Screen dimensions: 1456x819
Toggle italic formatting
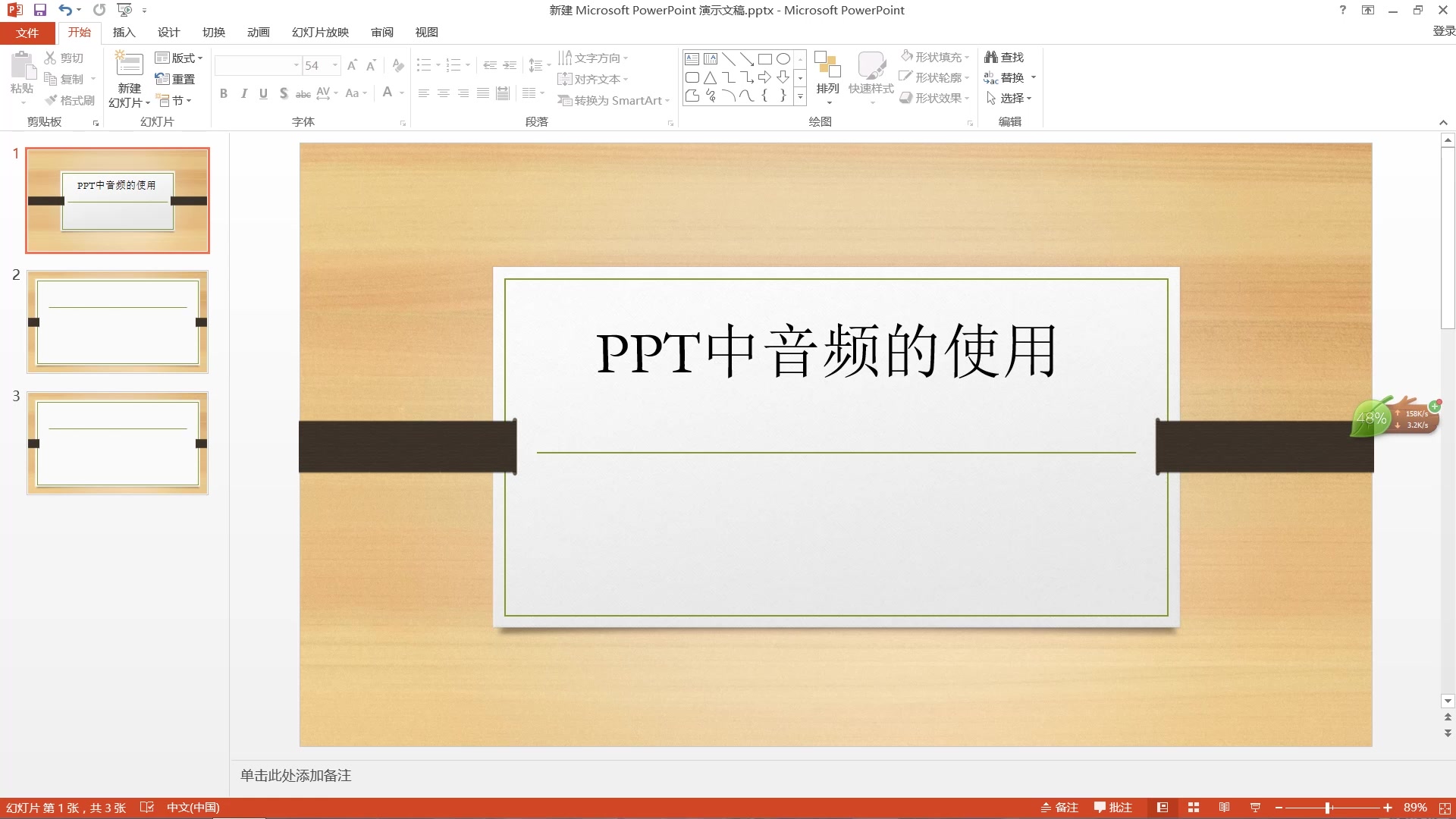[x=243, y=93]
